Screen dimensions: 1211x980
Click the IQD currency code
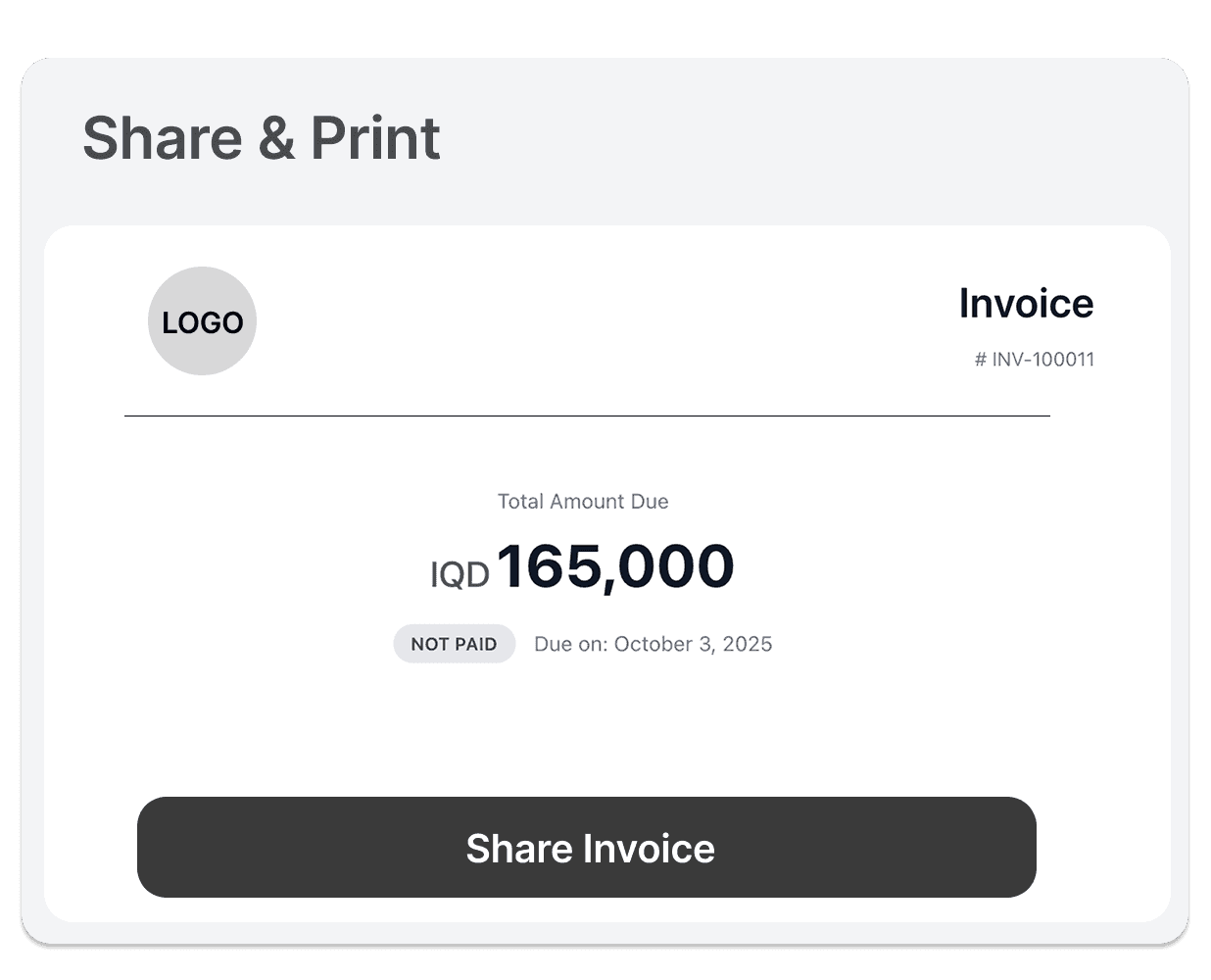[460, 574]
